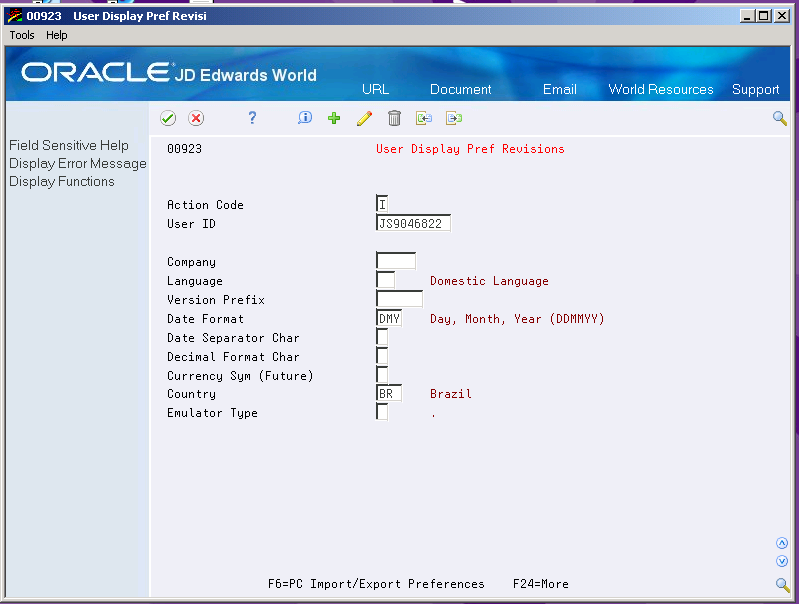Open the Email link in banner
The width and height of the screenshot is (799, 604).
point(560,89)
